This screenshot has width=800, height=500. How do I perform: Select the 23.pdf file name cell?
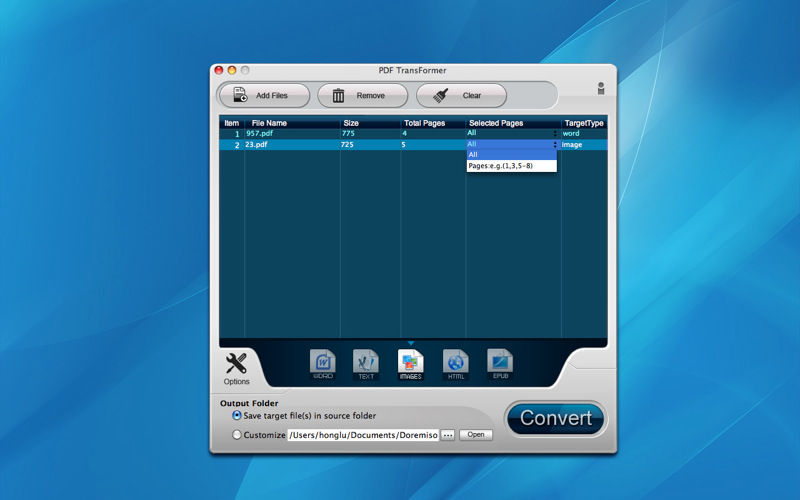click(292, 144)
